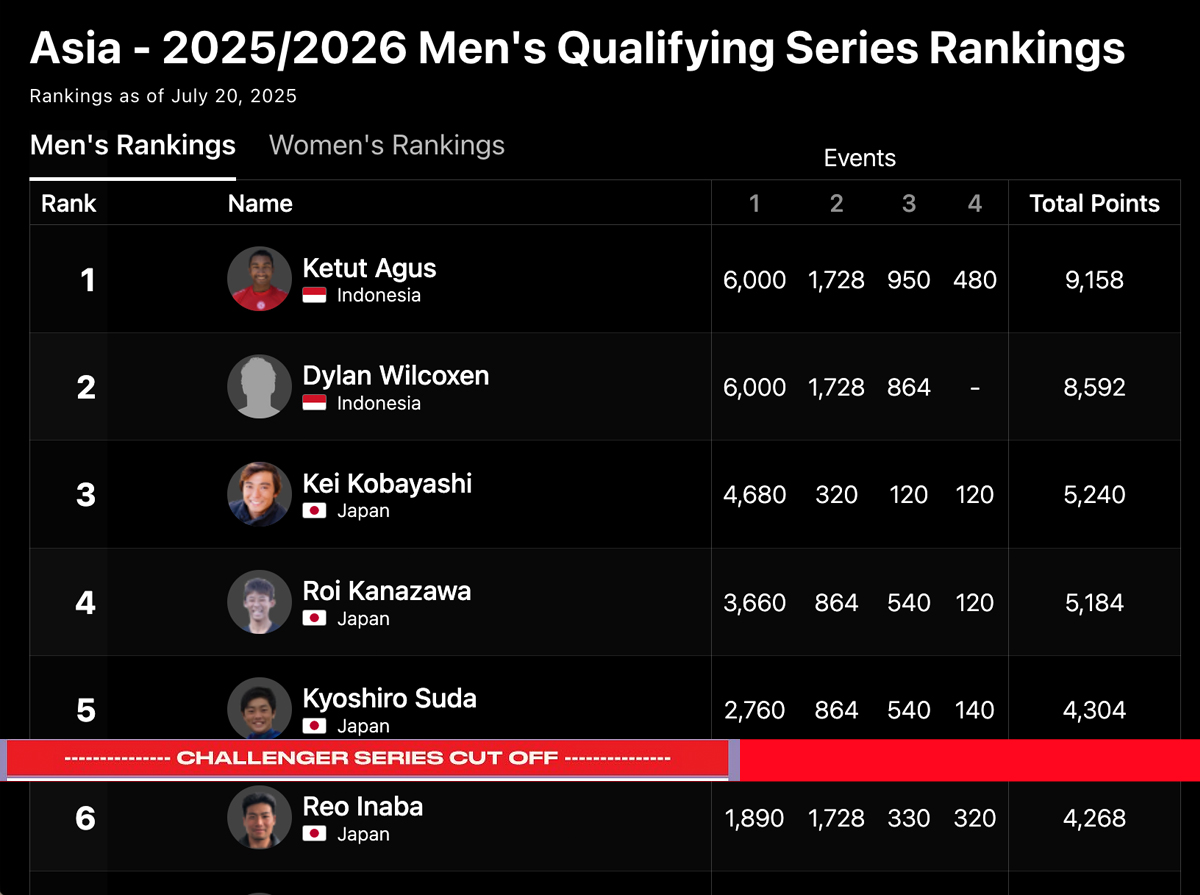This screenshot has width=1200, height=895.
Task: Click the Japan flag under Kei Kobayashi
Action: click(315, 511)
